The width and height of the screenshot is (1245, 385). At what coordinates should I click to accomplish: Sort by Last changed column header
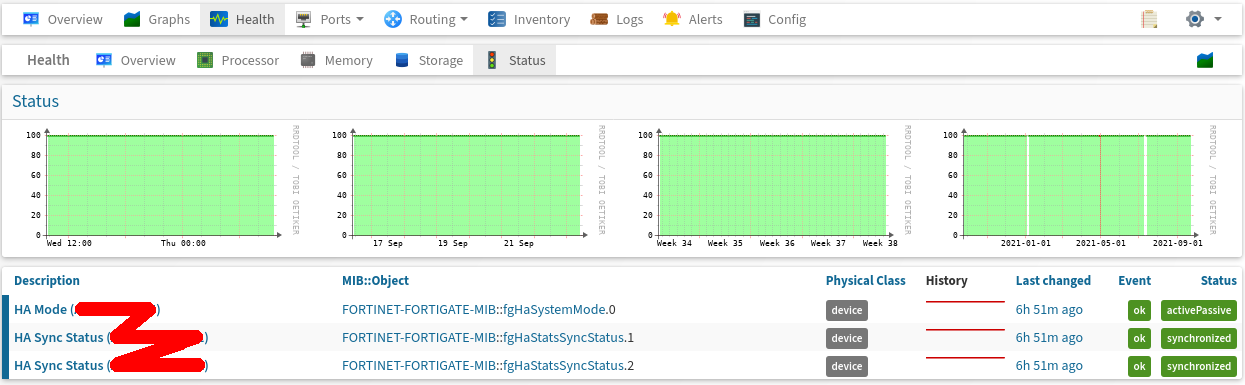click(x=1053, y=281)
